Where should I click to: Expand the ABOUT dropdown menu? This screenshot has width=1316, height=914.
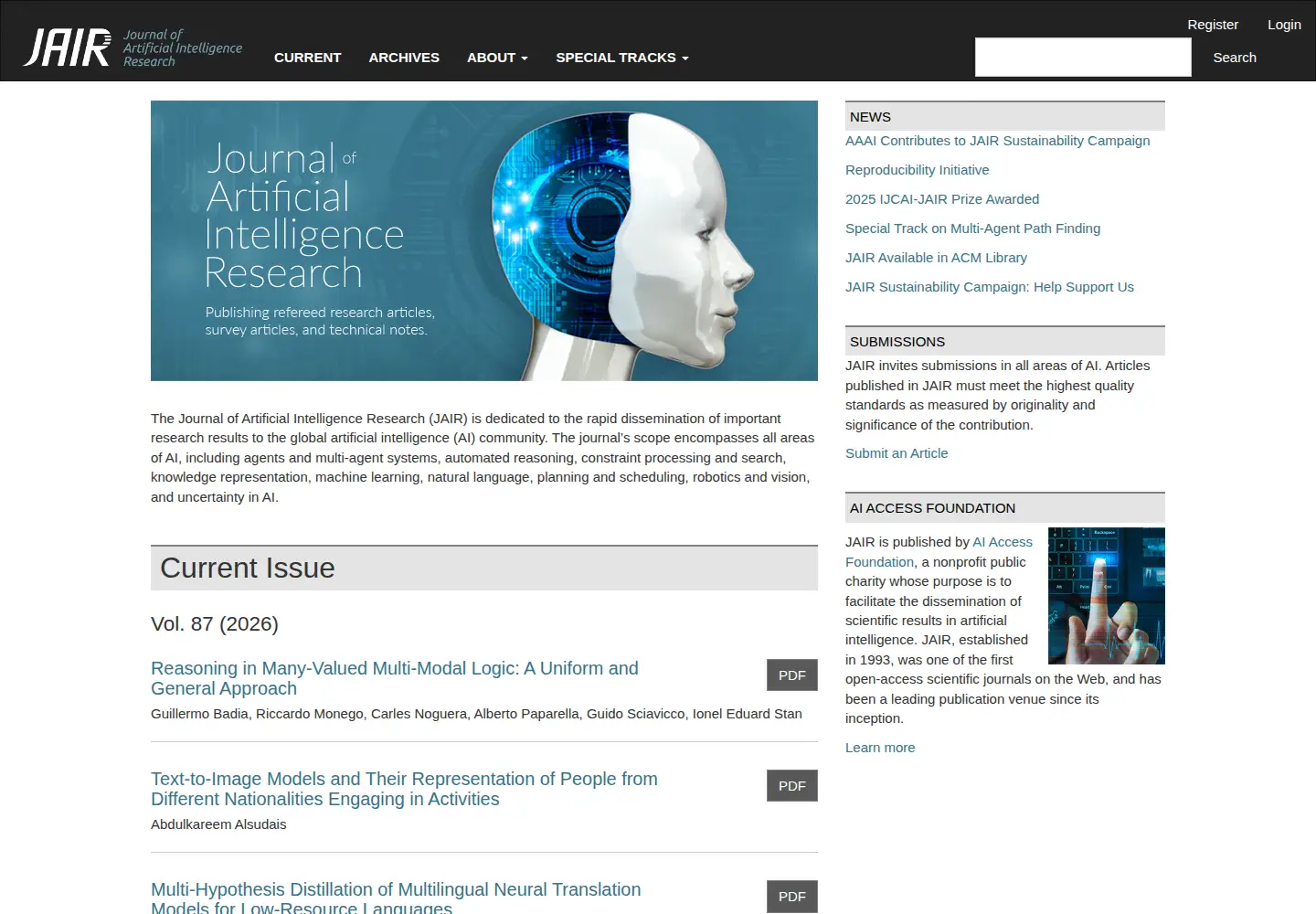pyautogui.click(x=497, y=58)
